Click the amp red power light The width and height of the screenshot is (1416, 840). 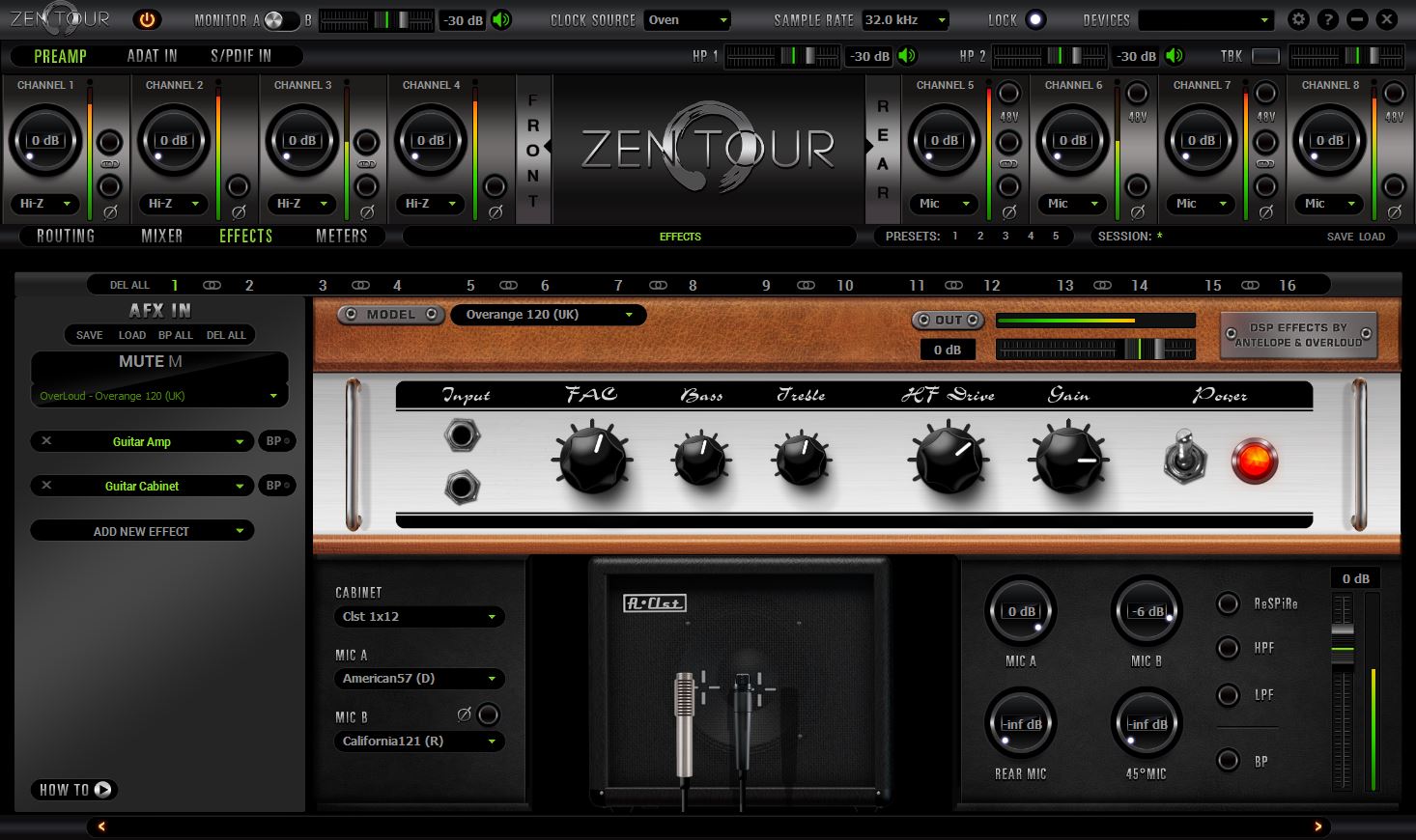click(1255, 461)
